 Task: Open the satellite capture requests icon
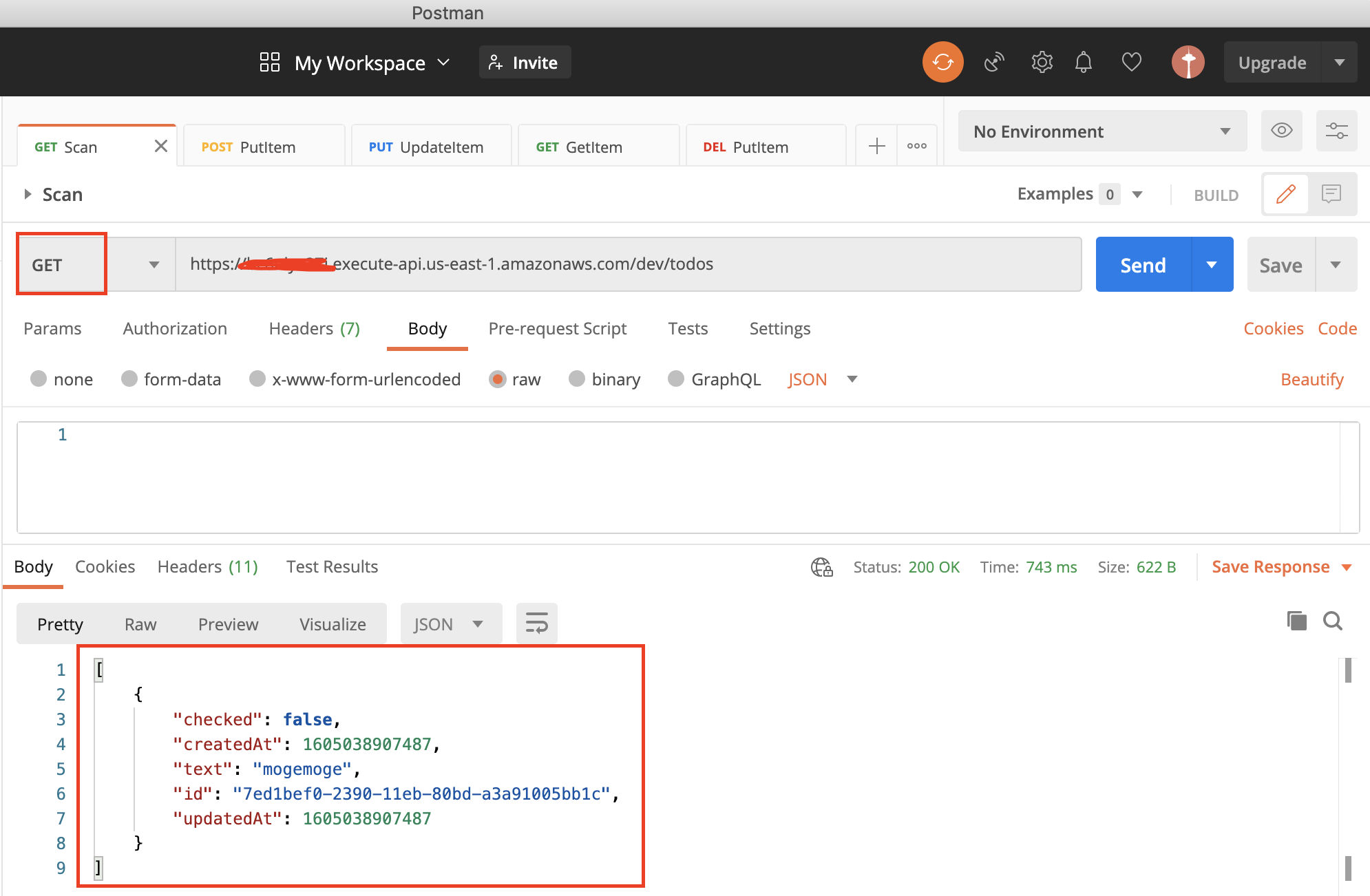coord(993,63)
